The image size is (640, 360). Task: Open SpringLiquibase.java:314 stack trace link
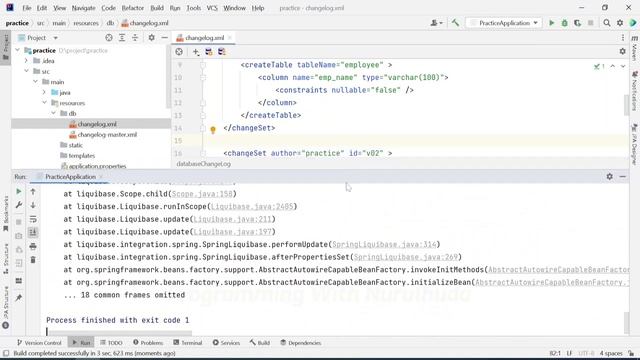(384, 244)
